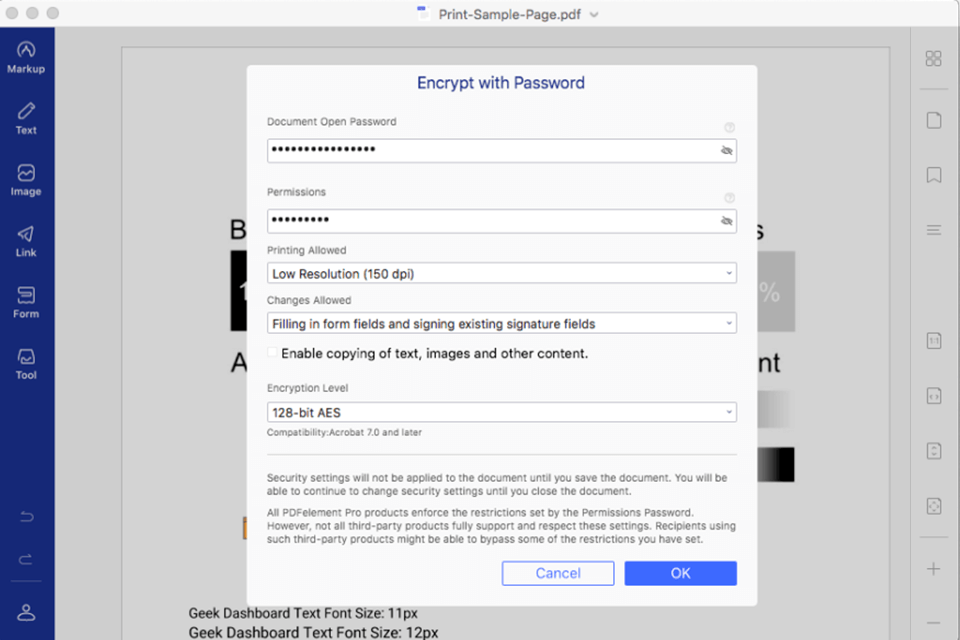Image resolution: width=960 pixels, height=640 pixels.
Task: Open the outline list icon in right panel
Action: point(934,230)
